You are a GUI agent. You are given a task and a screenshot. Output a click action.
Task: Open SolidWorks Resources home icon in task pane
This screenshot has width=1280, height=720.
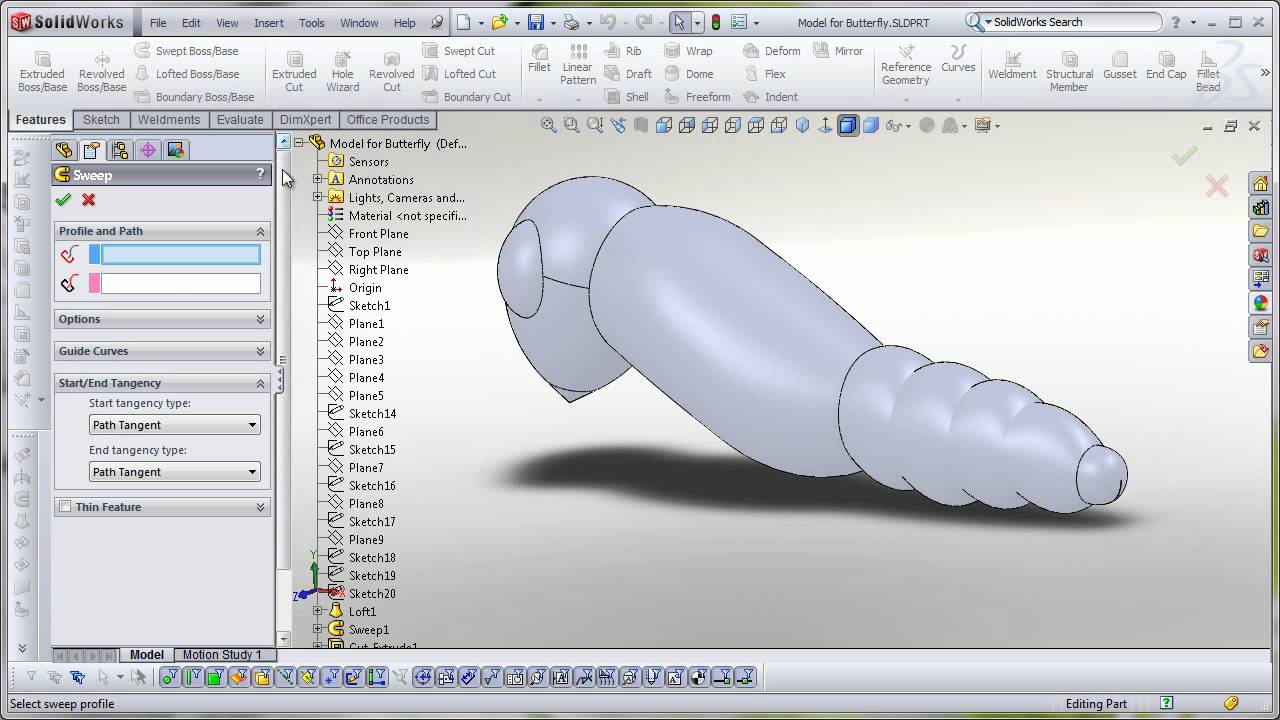(1260, 183)
